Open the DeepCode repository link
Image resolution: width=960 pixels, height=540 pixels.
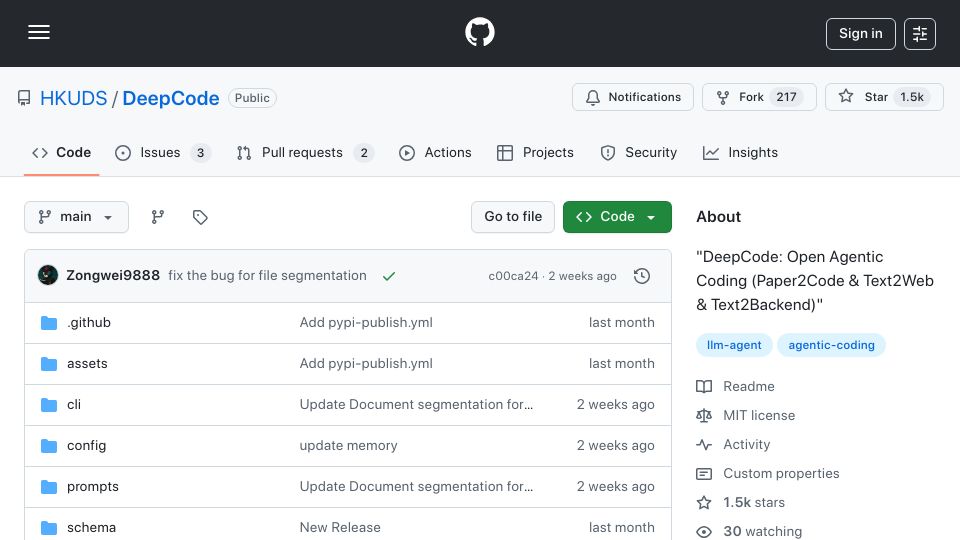click(x=171, y=98)
